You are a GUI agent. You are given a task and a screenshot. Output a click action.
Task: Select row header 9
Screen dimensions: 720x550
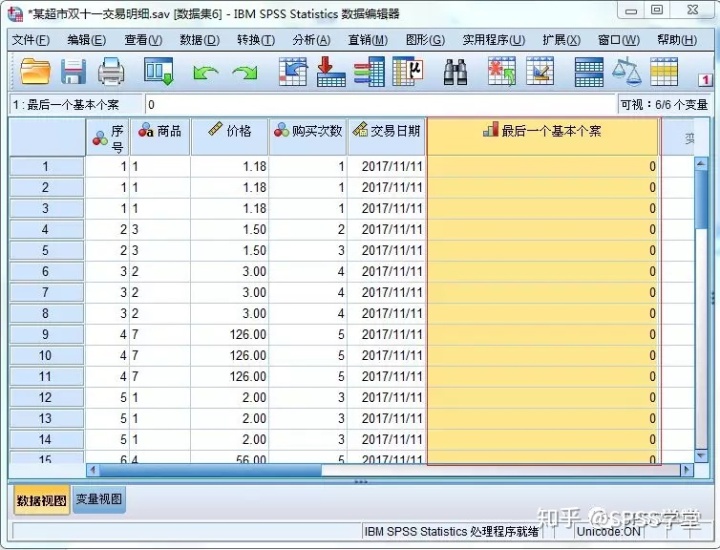[46, 334]
